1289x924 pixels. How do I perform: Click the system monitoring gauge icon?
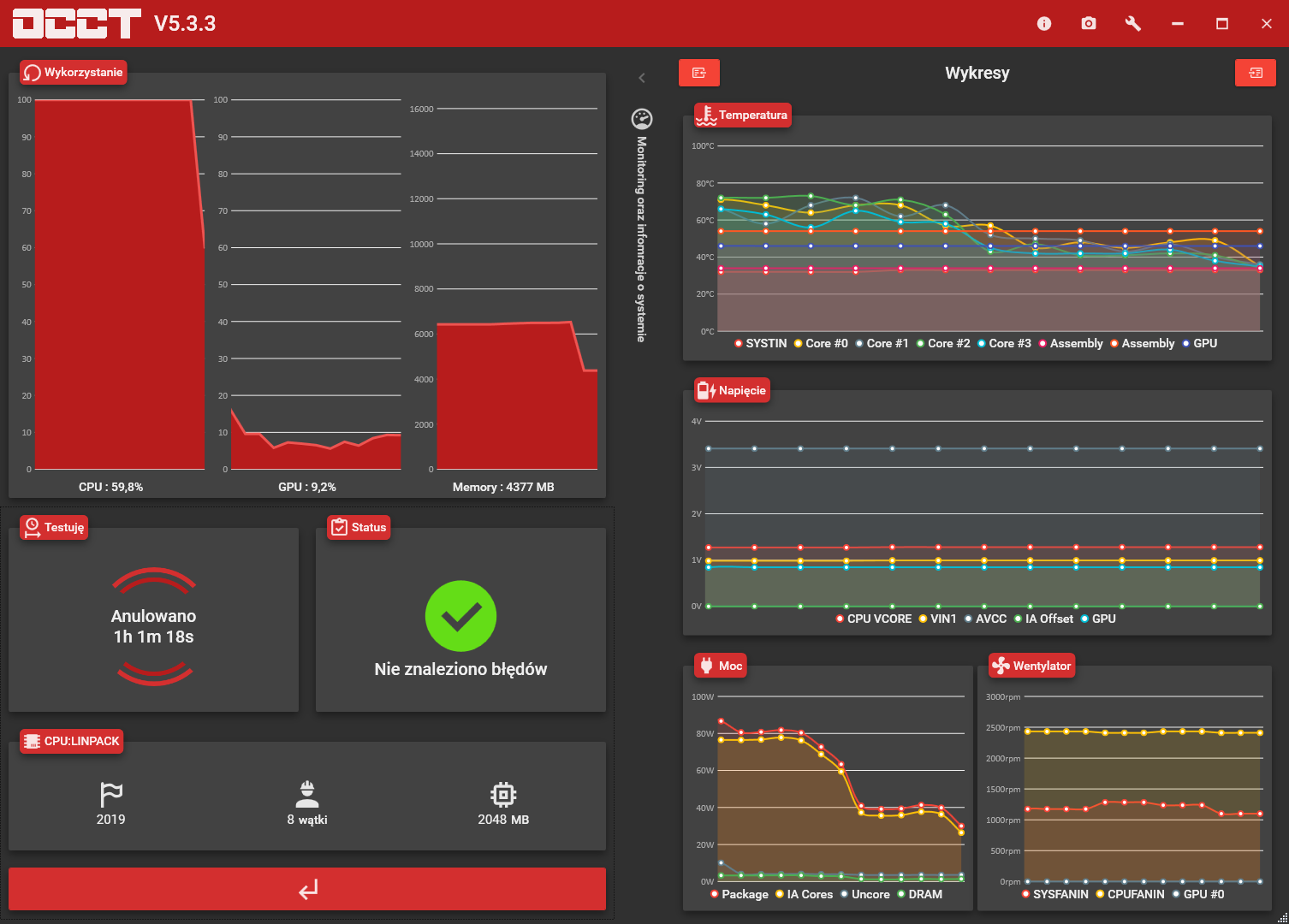click(641, 119)
